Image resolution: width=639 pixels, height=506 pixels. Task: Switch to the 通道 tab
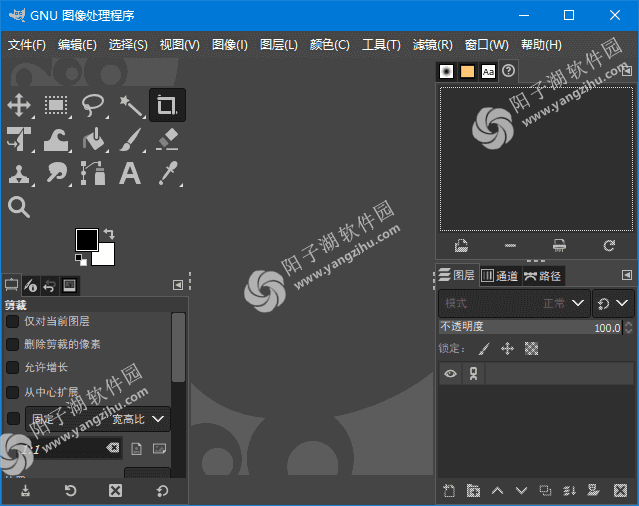(500, 276)
